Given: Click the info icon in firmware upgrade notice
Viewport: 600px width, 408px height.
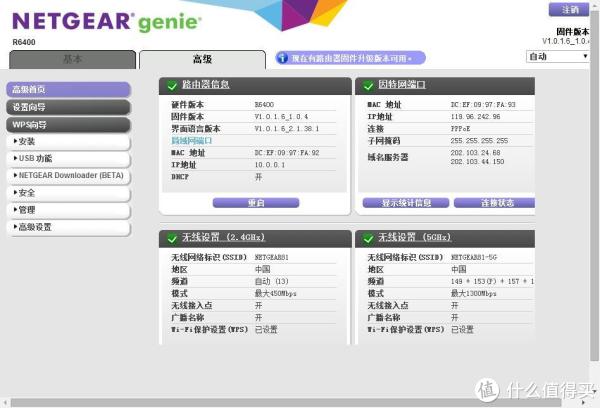Looking at the screenshot, I should (282, 58).
